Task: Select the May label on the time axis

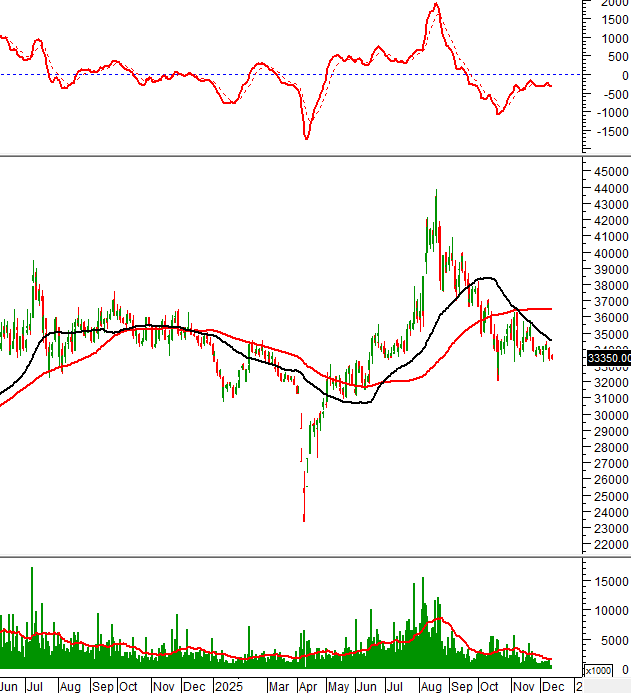Action: 340,687
